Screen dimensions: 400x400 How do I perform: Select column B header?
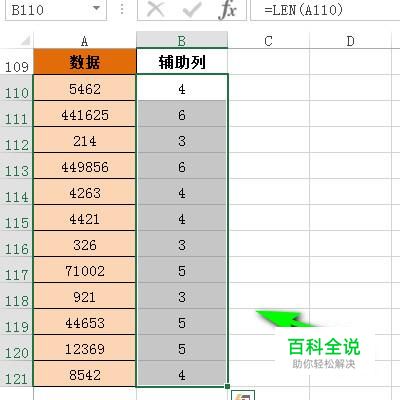(x=182, y=41)
